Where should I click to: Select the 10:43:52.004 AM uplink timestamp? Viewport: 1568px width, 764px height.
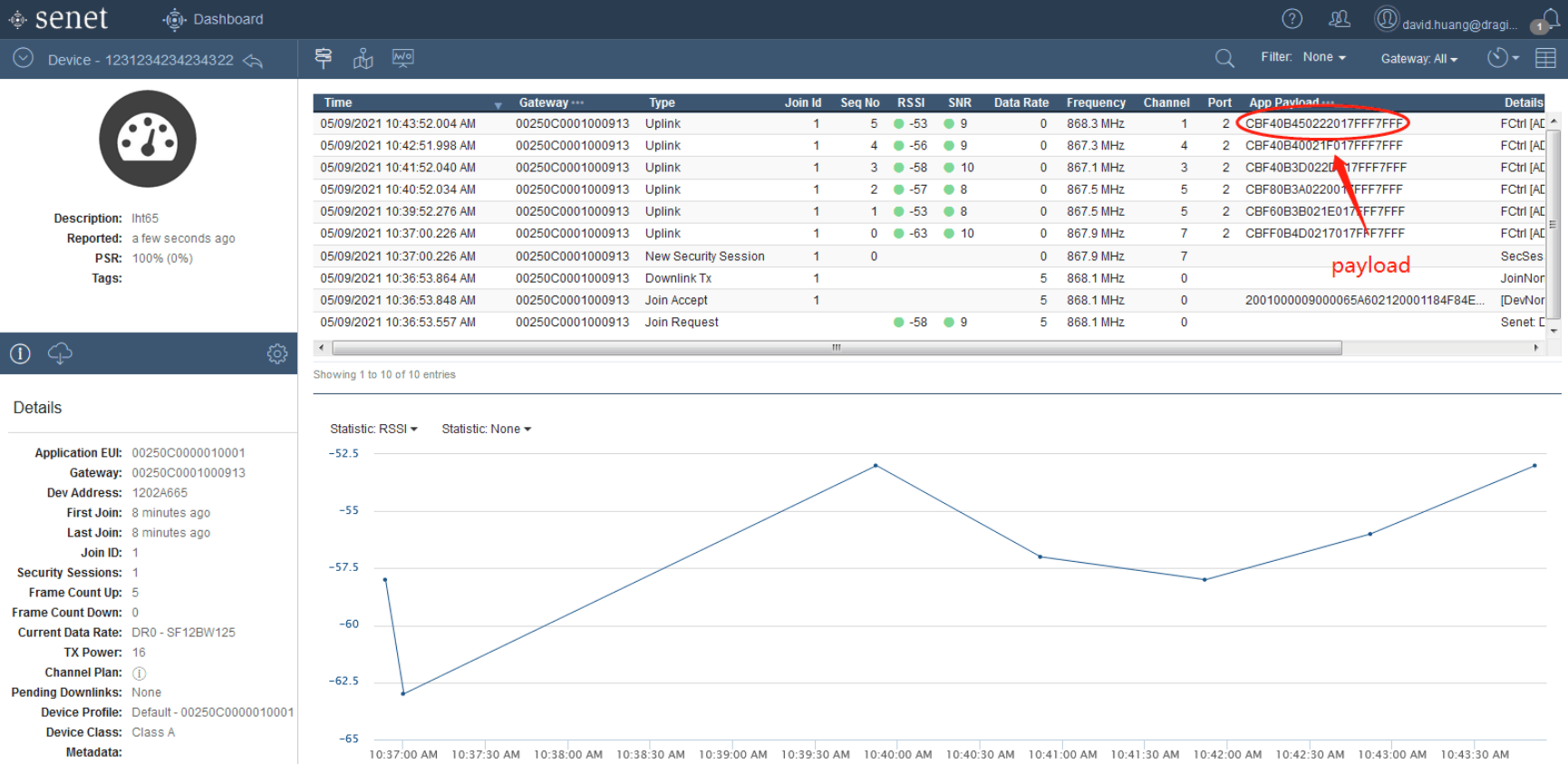(x=398, y=123)
